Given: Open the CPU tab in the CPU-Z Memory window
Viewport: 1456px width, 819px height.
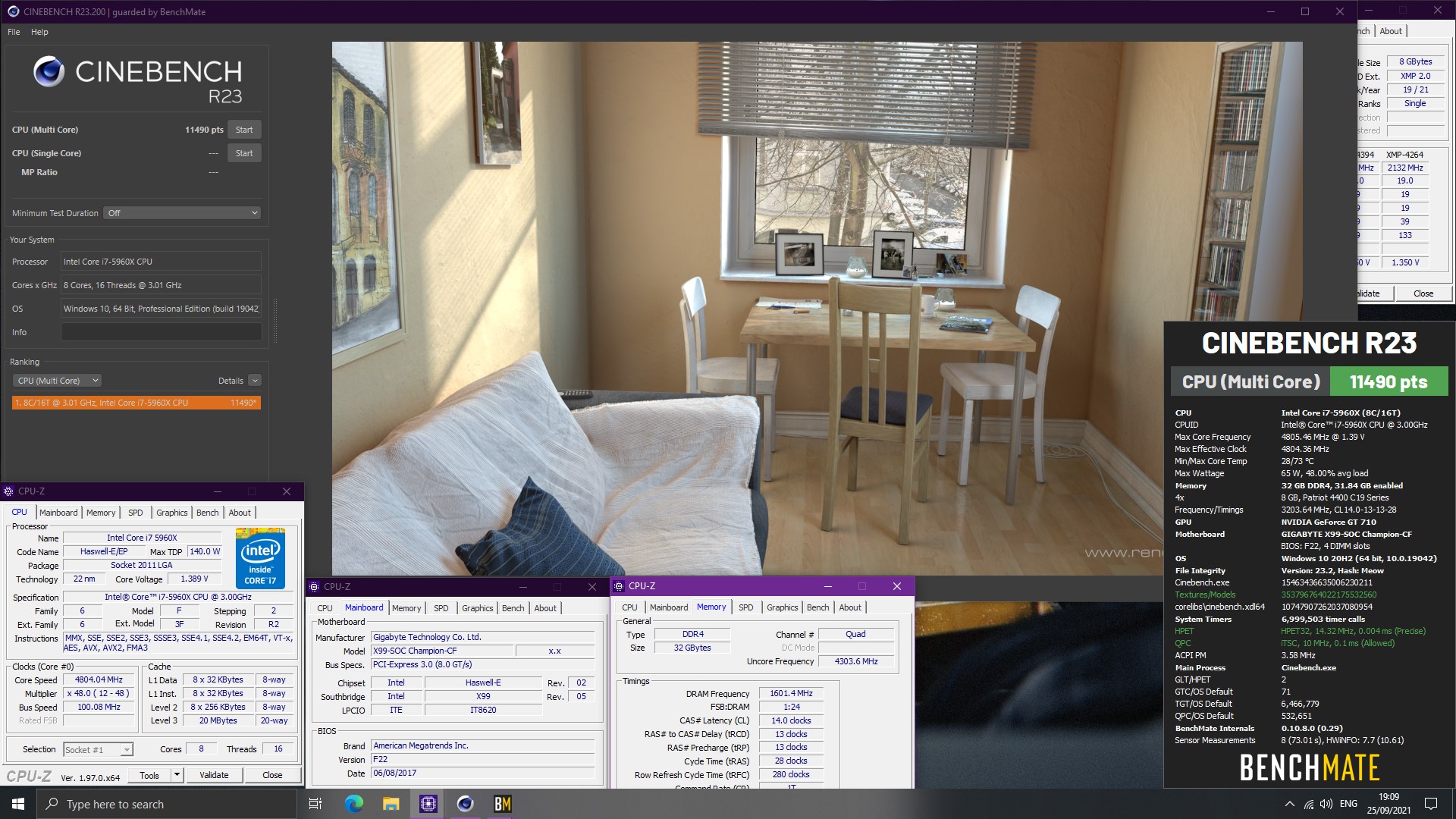Looking at the screenshot, I should pyautogui.click(x=629, y=607).
